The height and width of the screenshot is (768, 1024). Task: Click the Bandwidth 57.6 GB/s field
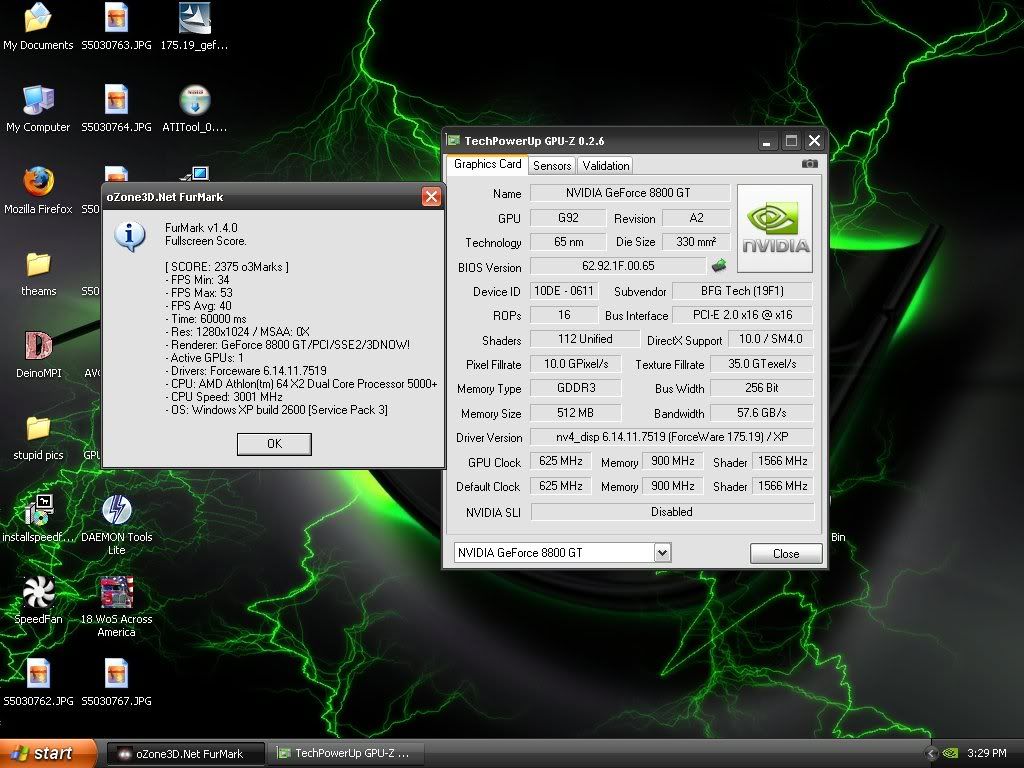(761, 413)
